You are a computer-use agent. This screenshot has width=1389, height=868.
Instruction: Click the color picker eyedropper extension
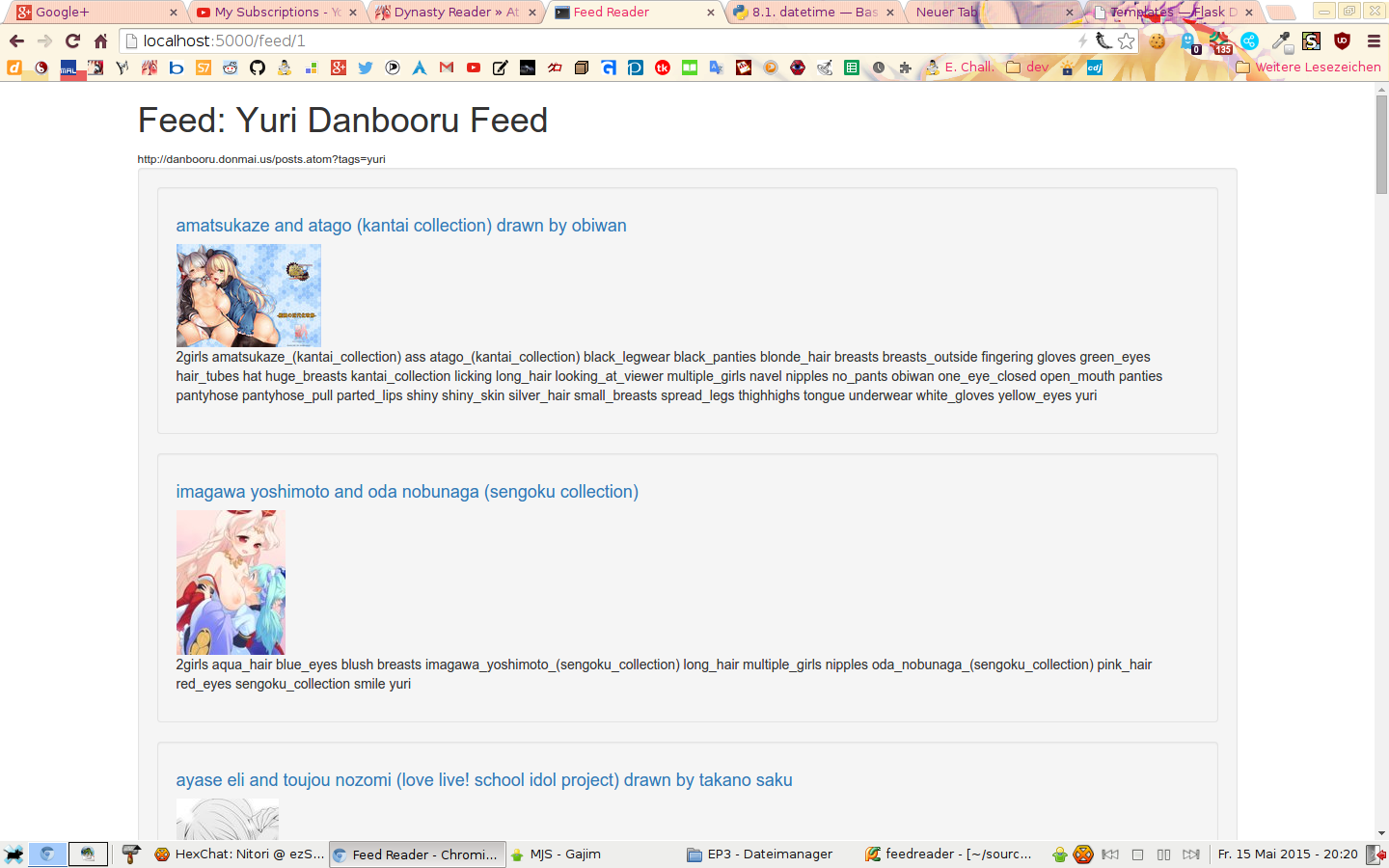coord(1280,41)
